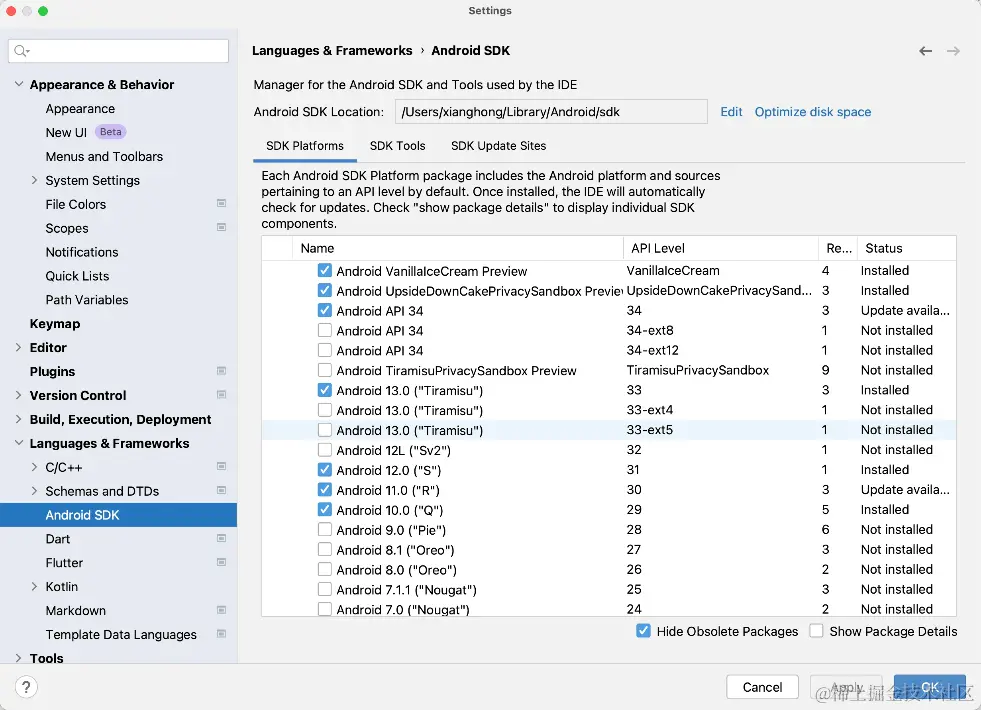This screenshot has width=981, height=710.
Task: Expand Kotlin node
Action: tap(34, 586)
